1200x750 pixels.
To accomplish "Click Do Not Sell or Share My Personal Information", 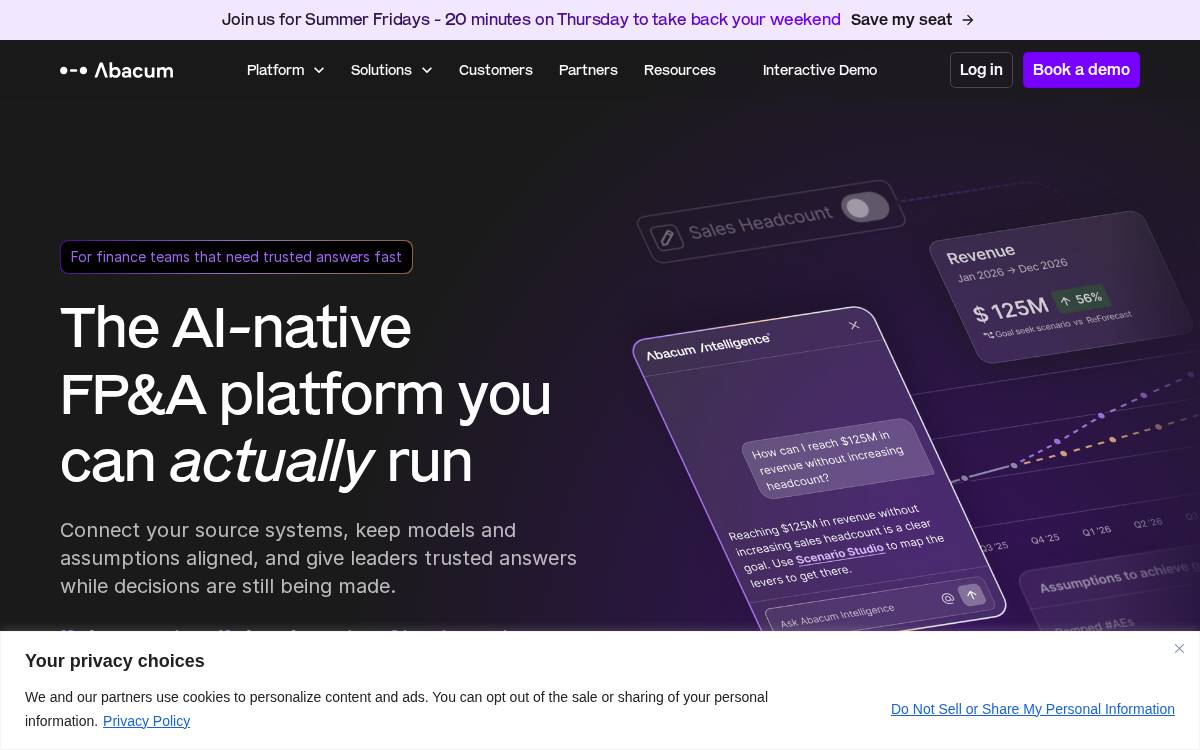I will [x=1033, y=709].
